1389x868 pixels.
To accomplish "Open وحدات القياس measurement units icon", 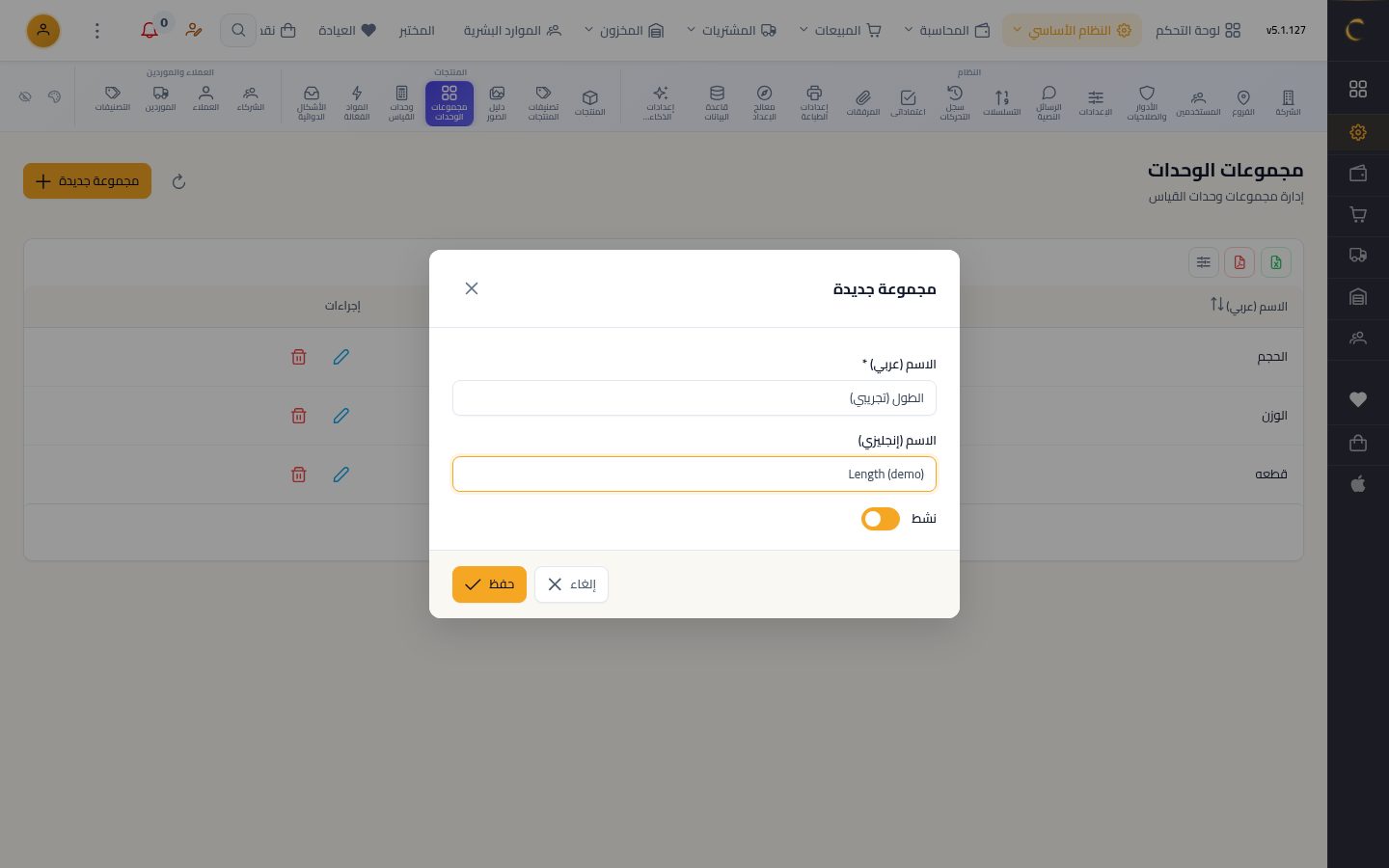I will pos(401,102).
